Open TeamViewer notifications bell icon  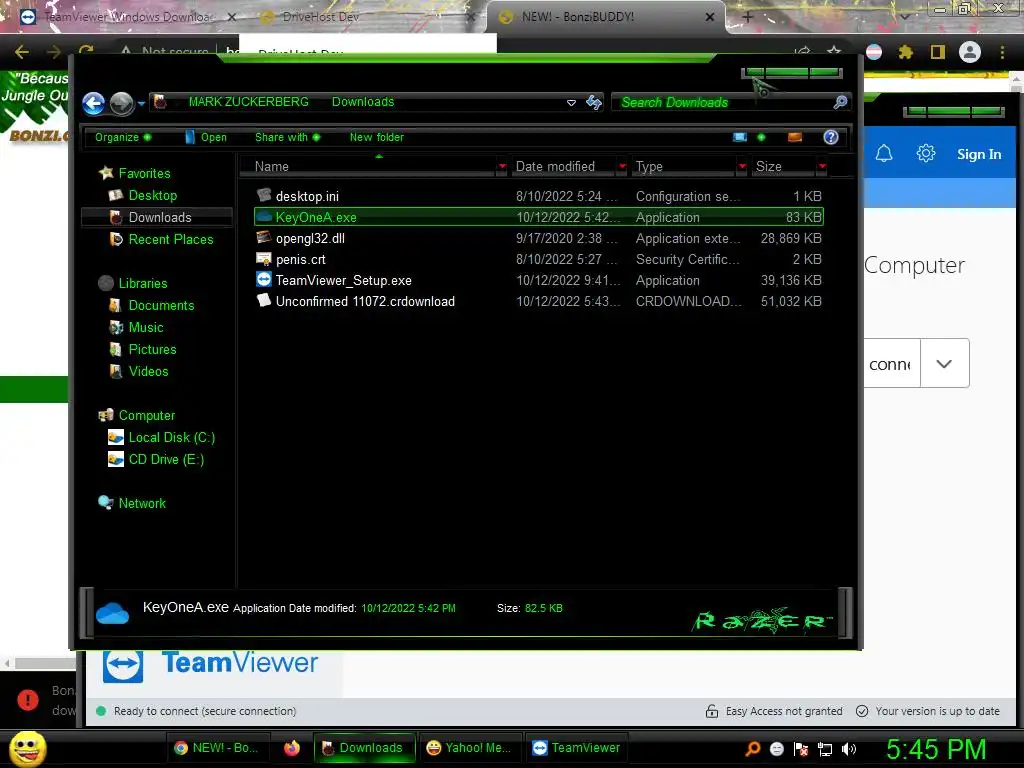click(884, 154)
